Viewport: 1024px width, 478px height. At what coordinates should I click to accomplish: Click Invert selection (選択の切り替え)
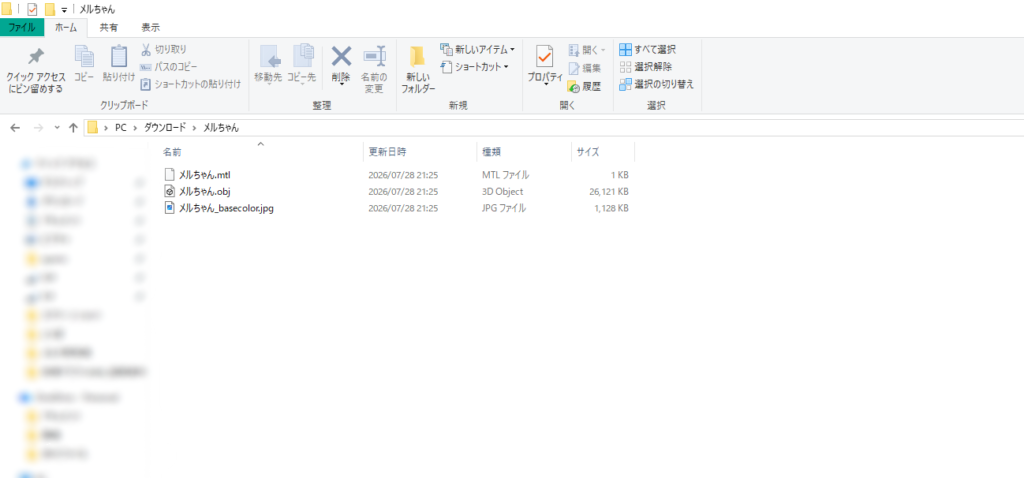656,84
